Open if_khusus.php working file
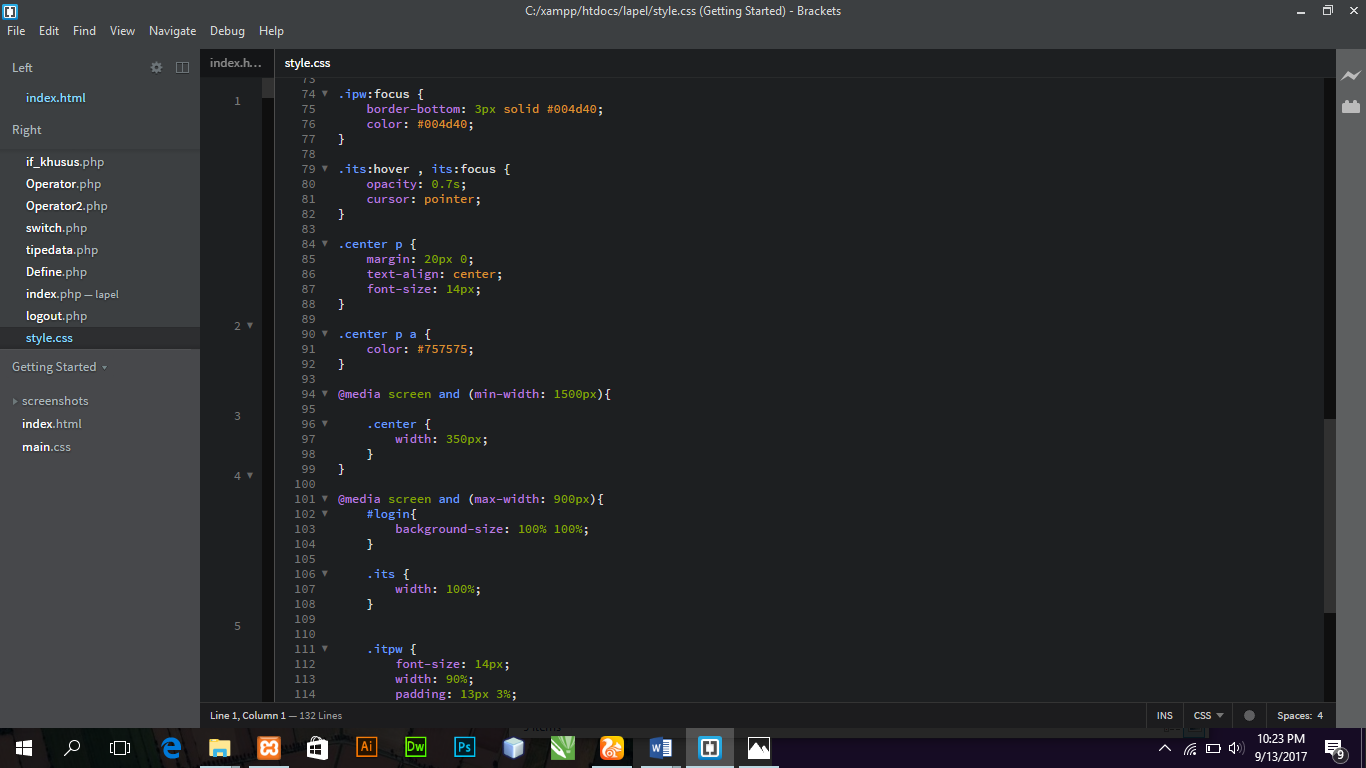 [65, 162]
